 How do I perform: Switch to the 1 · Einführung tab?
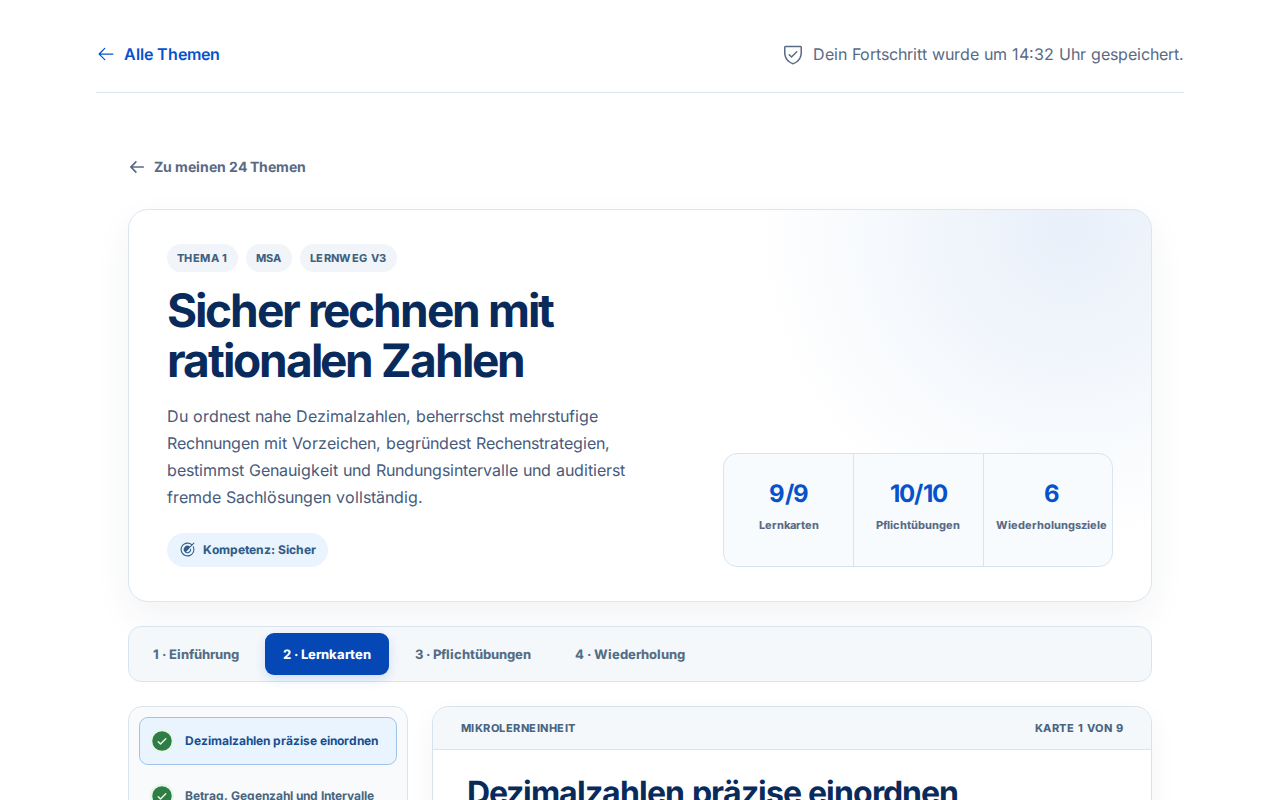coord(196,654)
